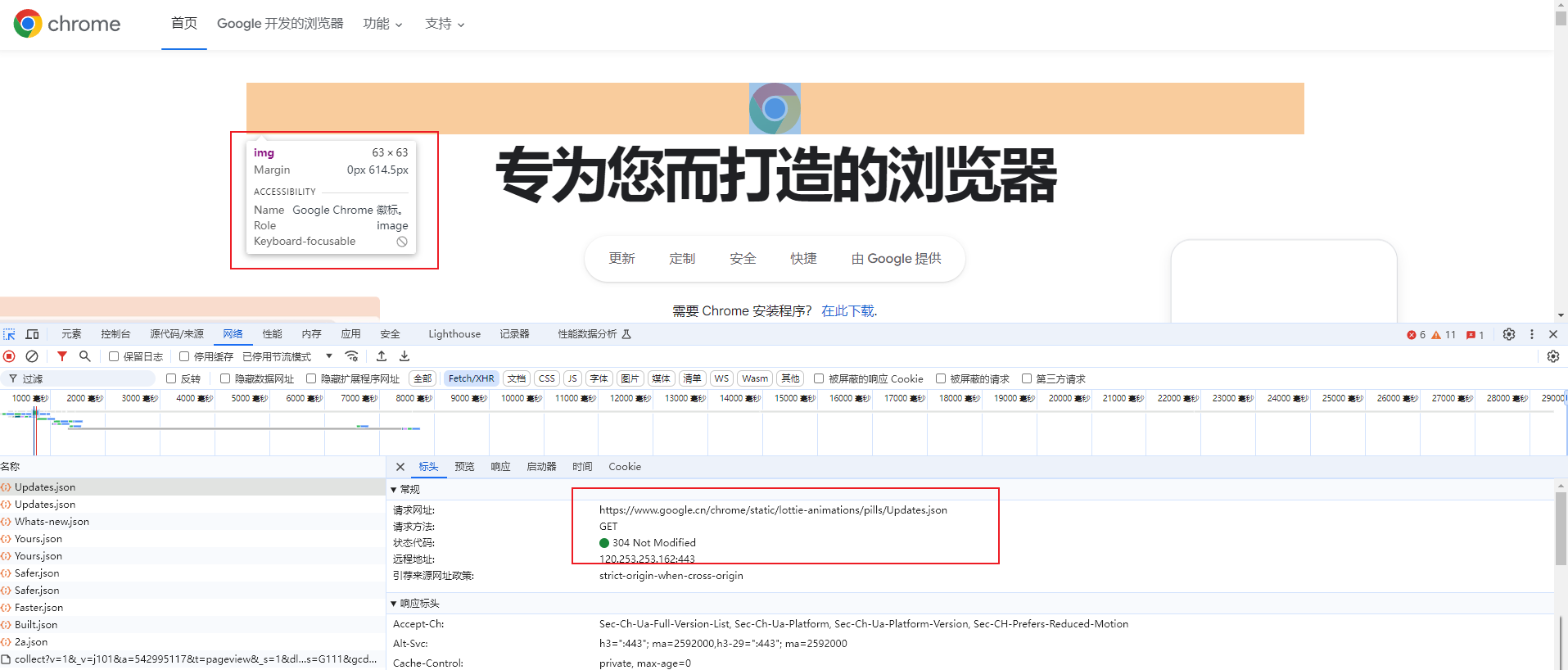Viewport: 1568px width, 670px height.
Task: Switch to 控制台 Console tab
Action: 115,334
